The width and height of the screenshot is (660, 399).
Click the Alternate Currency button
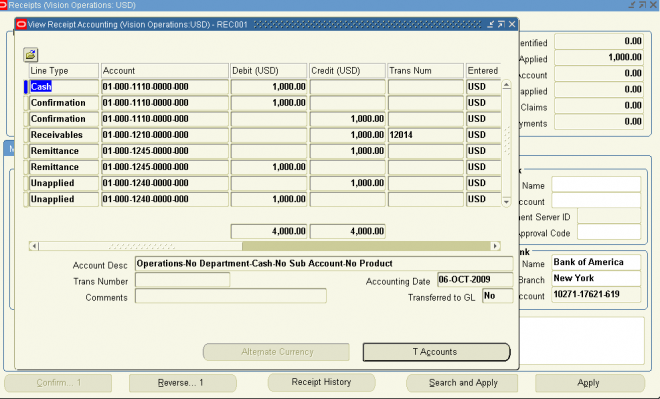(277, 352)
